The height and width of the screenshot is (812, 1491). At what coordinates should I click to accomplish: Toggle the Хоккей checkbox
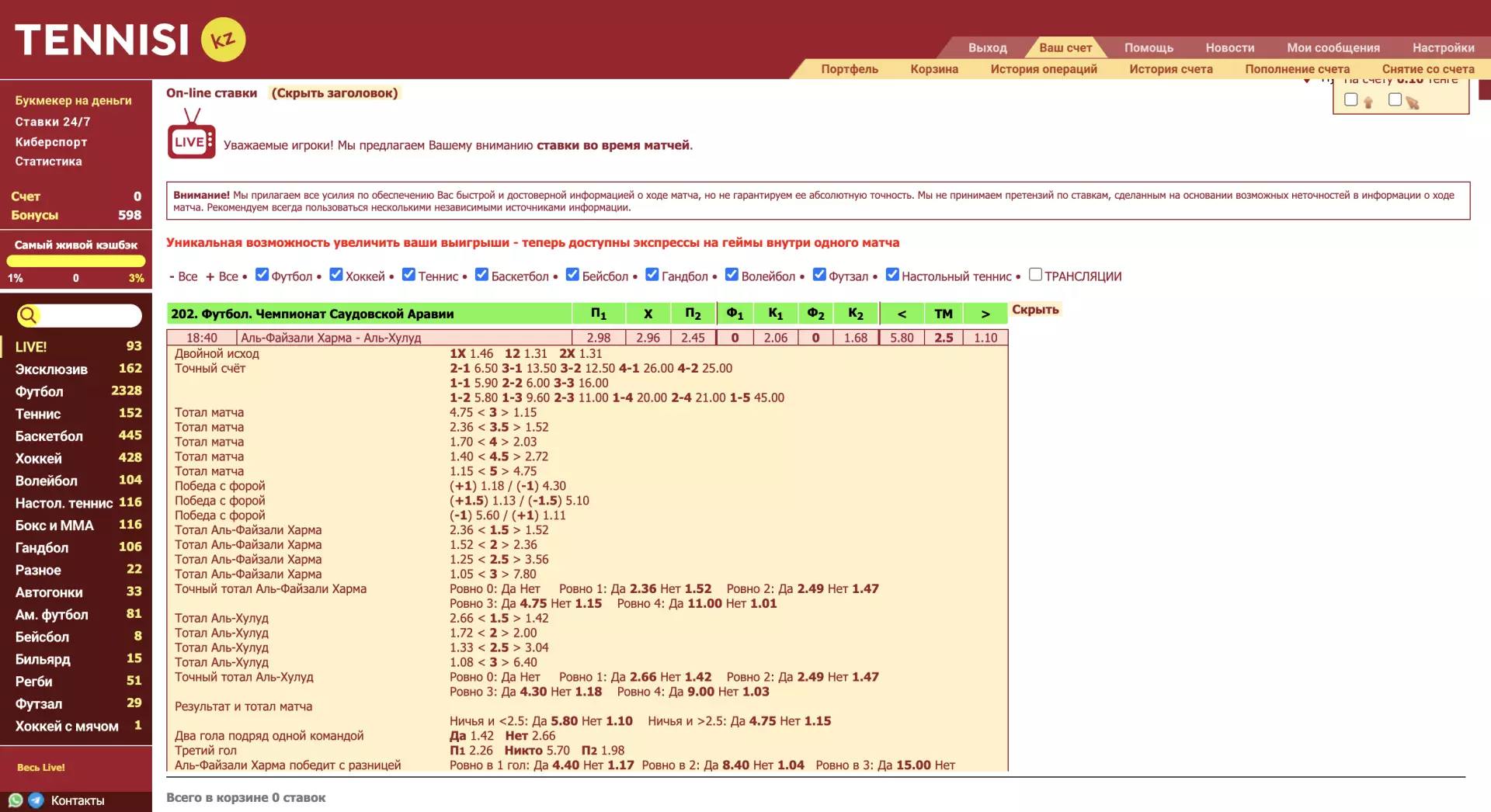(x=336, y=274)
